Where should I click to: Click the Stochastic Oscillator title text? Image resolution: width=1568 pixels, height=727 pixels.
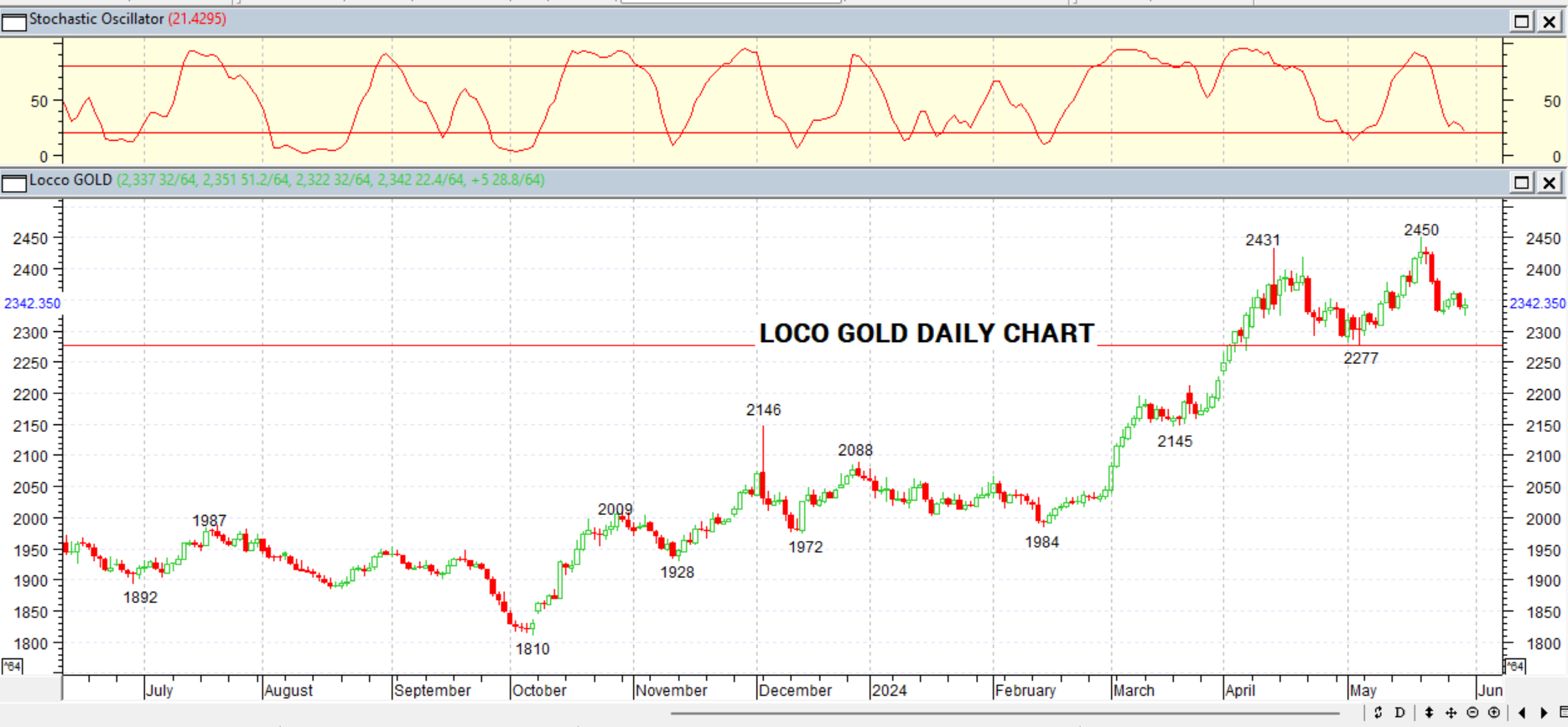click(x=96, y=18)
